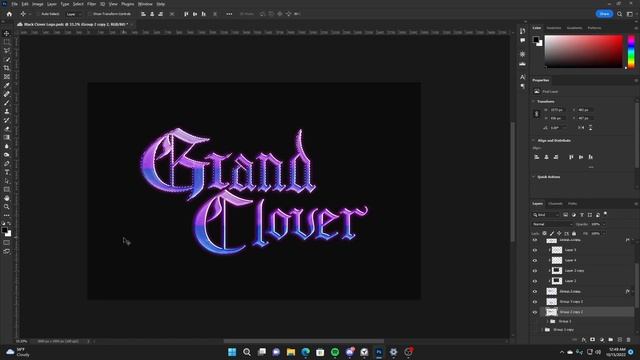Screen dimensions: 640x360
Task: Click the lock all layers padlock icon
Action: coord(574,233)
